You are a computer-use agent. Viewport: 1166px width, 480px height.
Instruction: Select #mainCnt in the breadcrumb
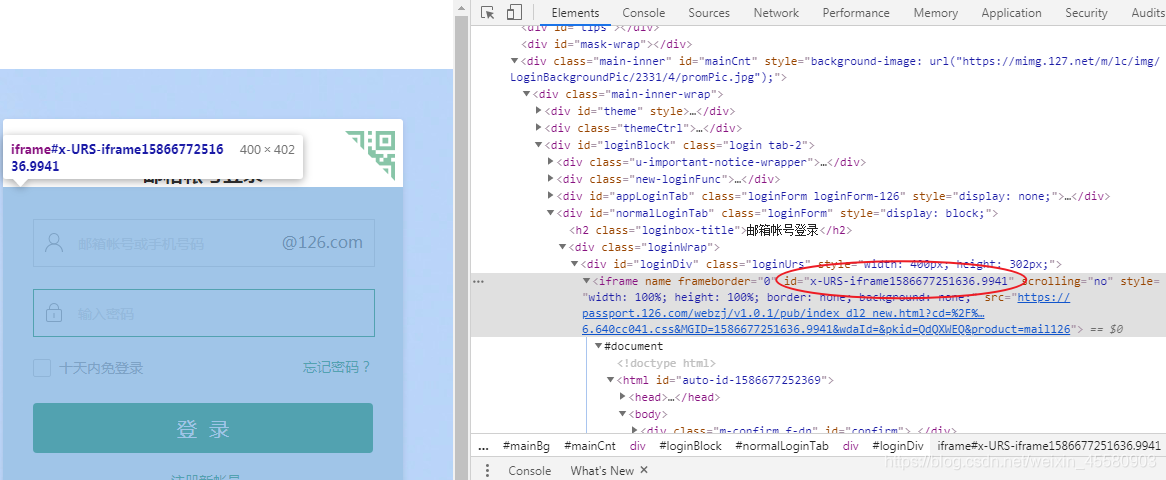point(590,446)
